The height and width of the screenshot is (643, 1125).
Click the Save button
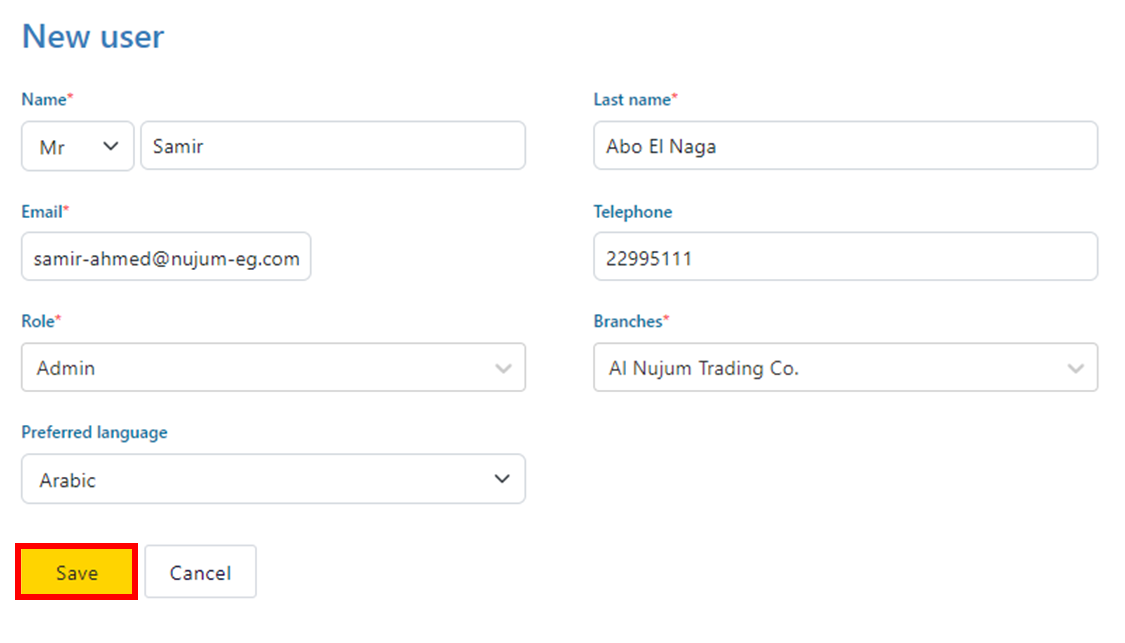click(x=77, y=572)
